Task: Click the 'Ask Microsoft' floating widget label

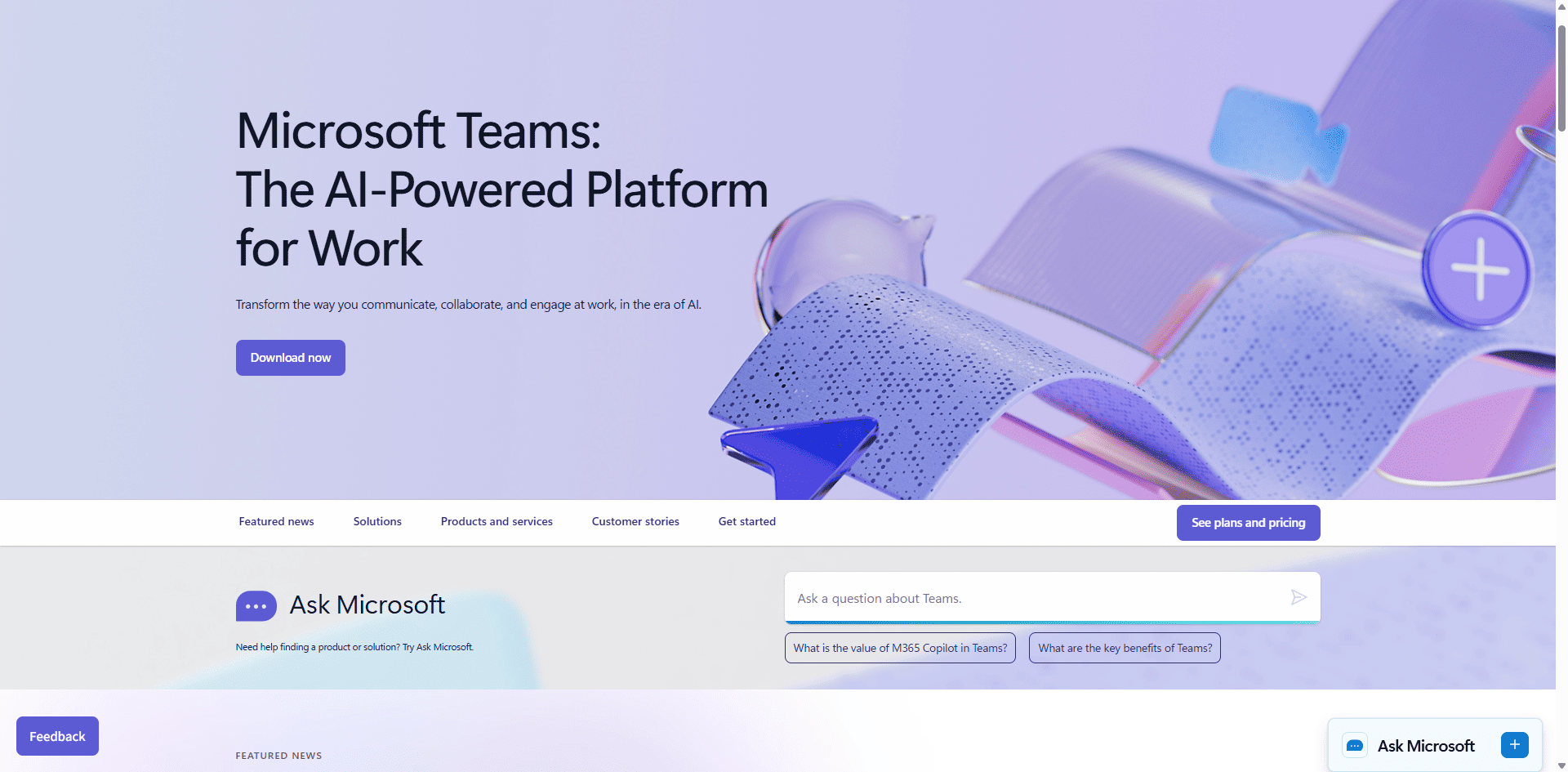Action: tap(1426, 746)
